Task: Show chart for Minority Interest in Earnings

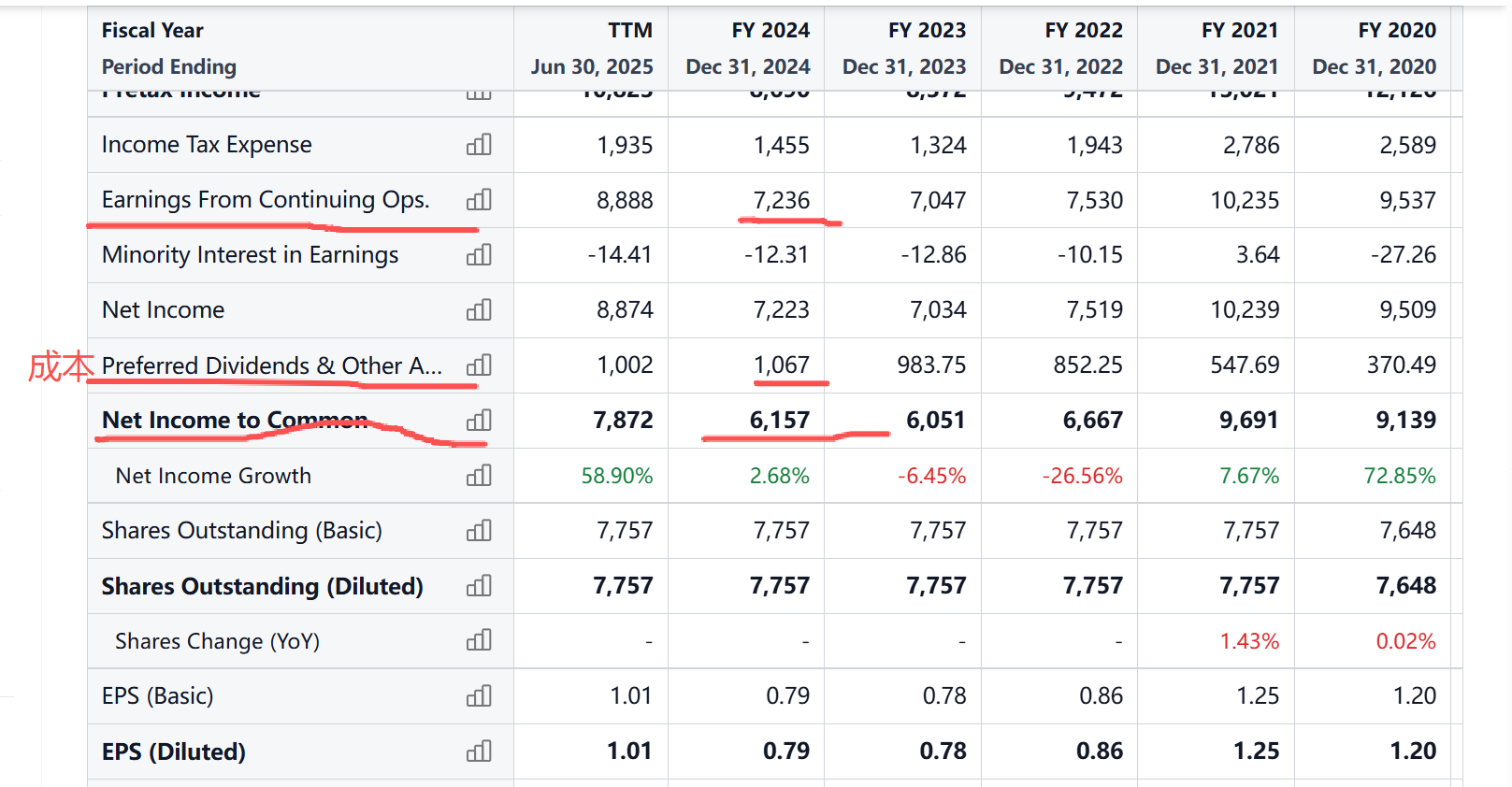Action: coord(479,255)
